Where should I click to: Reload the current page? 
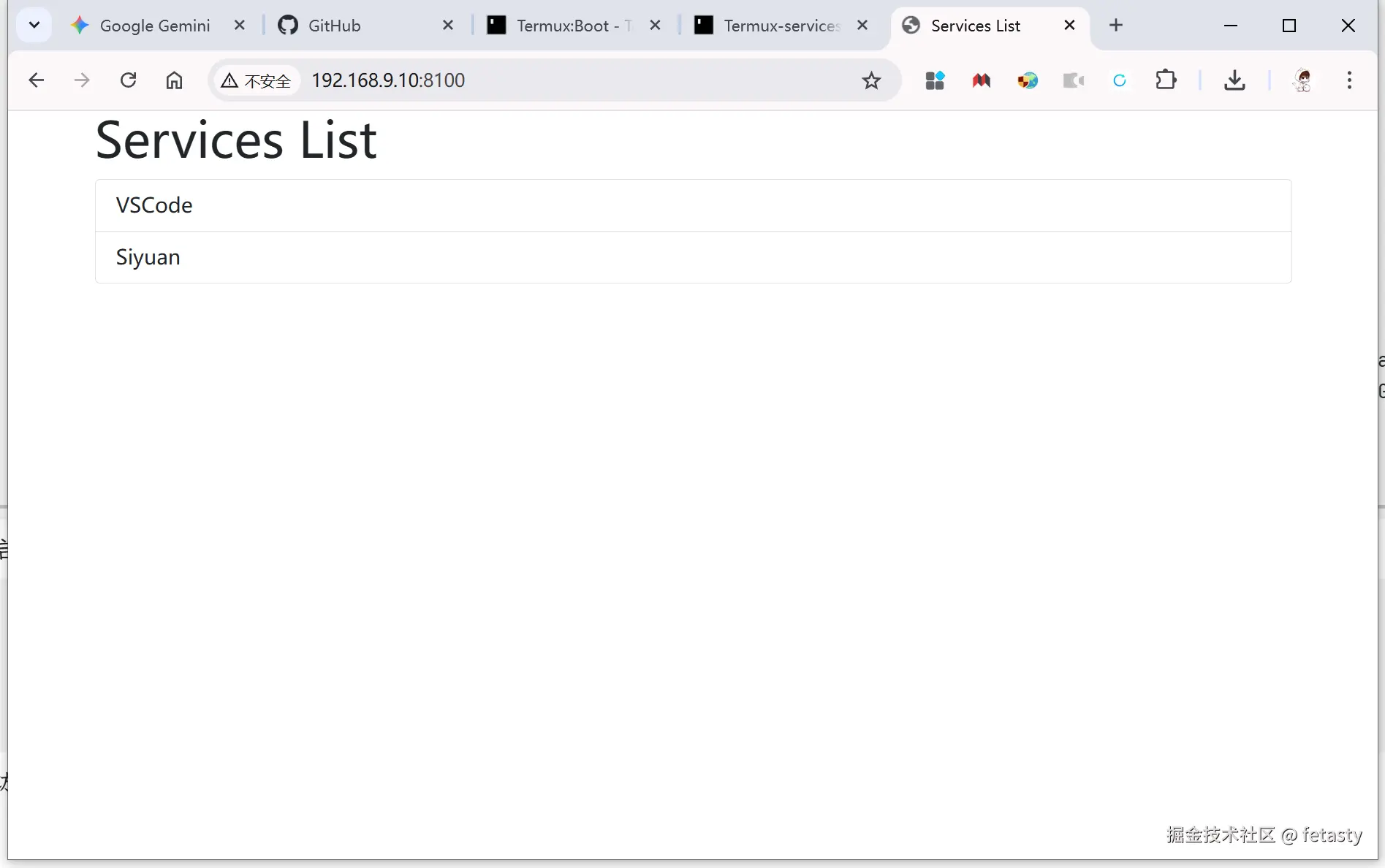[x=128, y=80]
